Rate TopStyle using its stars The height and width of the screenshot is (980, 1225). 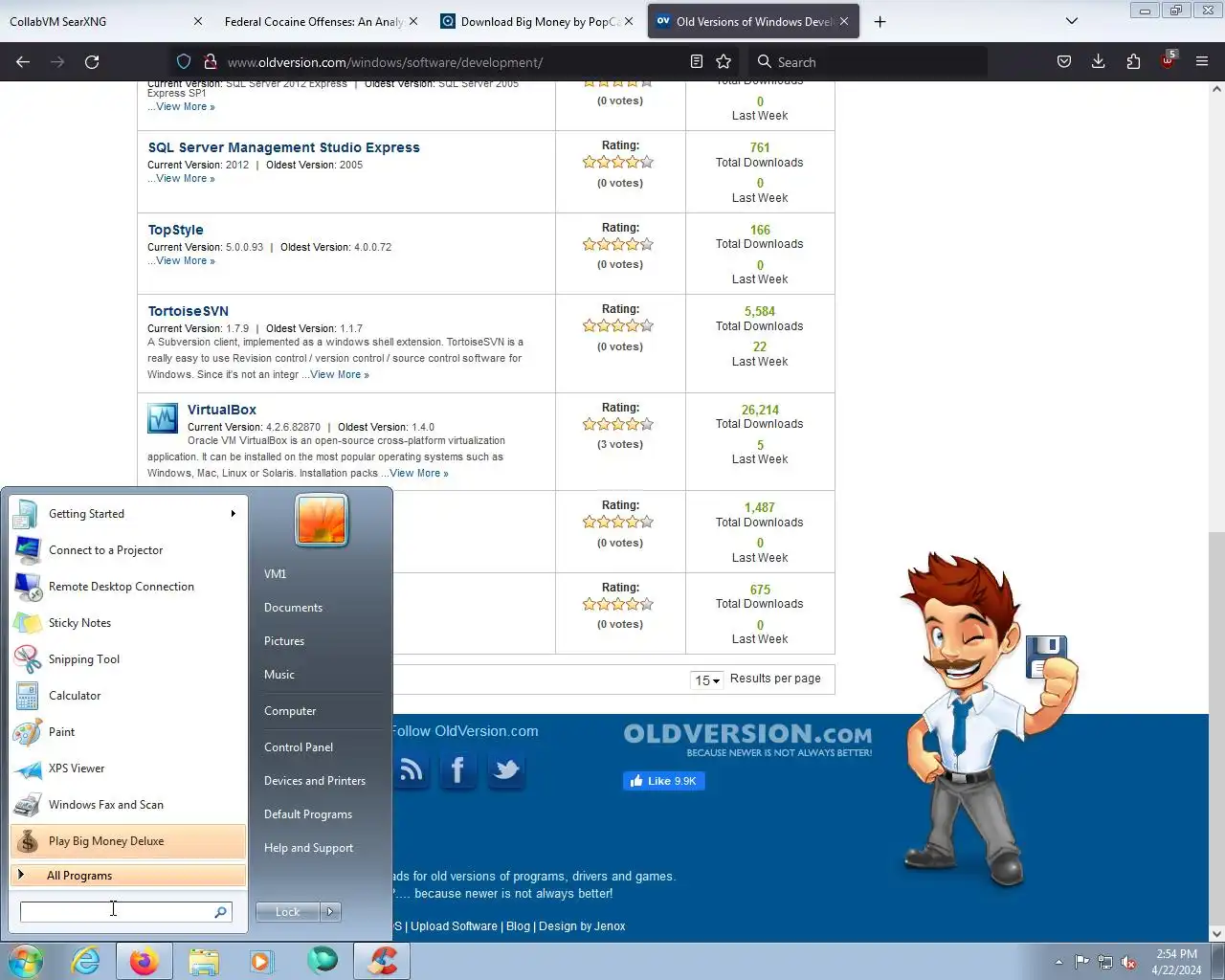618,244
